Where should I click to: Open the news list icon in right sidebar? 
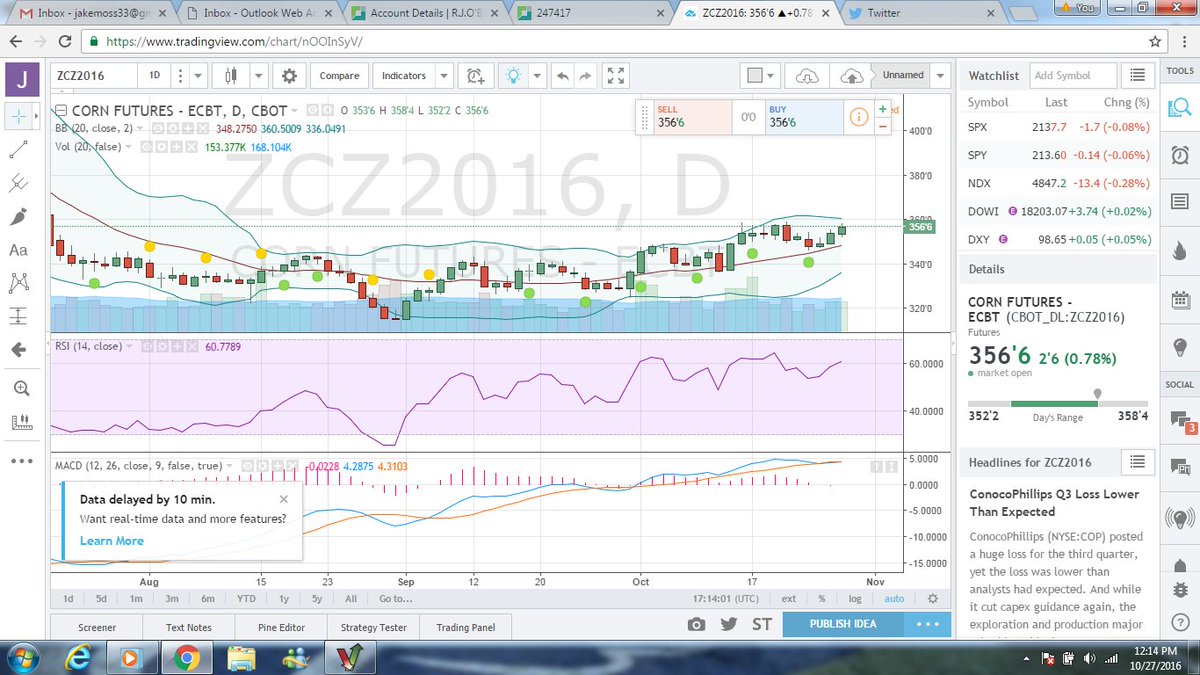coord(1179,203)
